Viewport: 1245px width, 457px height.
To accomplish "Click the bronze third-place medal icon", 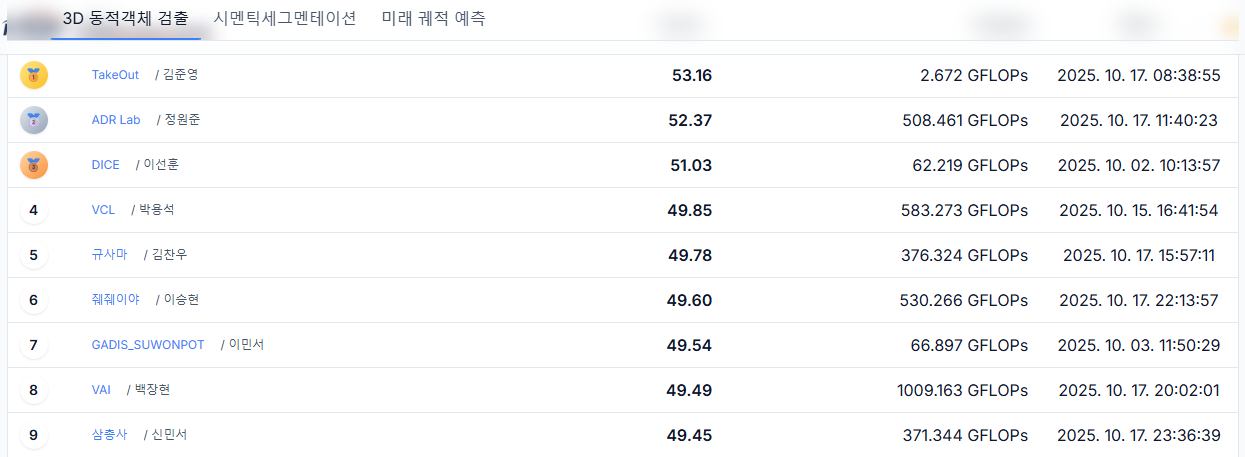I will (x=34, y=165).
